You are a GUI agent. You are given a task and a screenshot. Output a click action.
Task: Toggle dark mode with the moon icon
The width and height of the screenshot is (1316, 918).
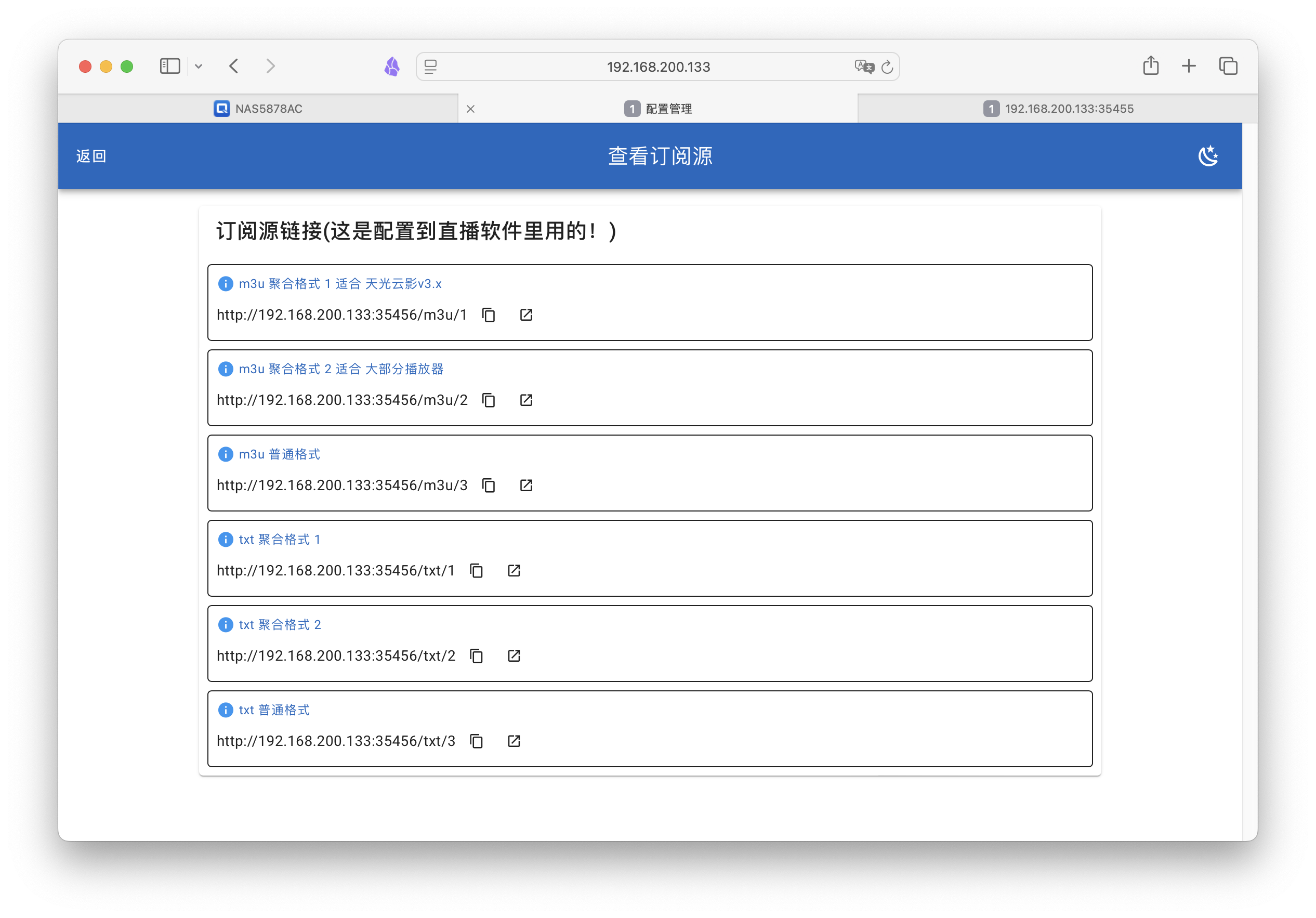point(1209,155)
